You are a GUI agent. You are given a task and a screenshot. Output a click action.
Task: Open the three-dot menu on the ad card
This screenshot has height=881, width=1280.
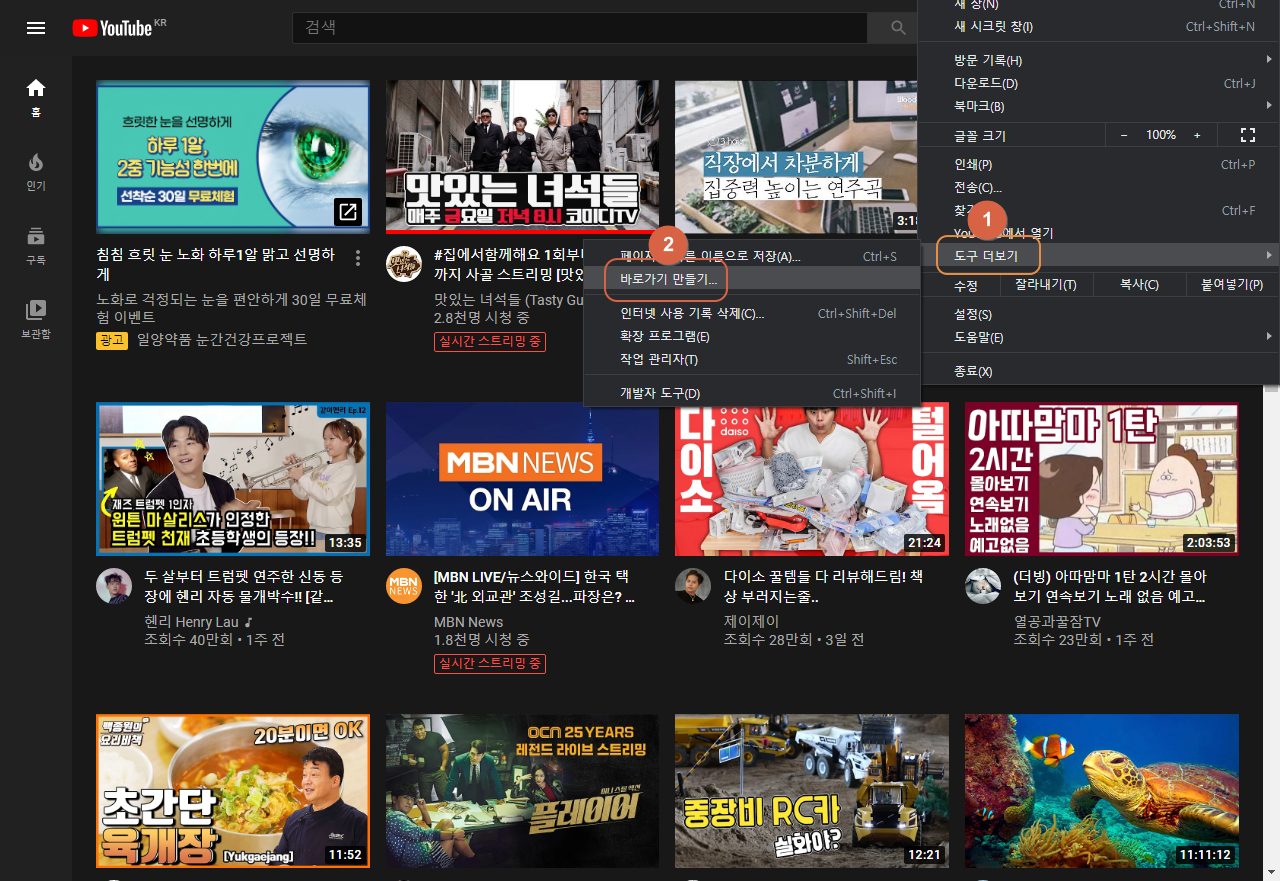[x=358, y=258]
